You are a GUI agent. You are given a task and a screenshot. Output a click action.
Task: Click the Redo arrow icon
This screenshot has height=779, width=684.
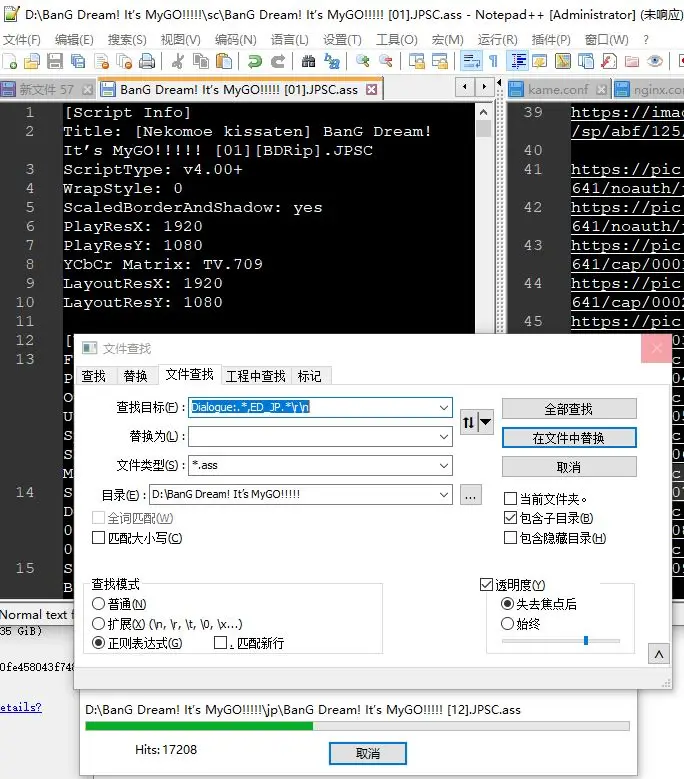click(278, 62)
